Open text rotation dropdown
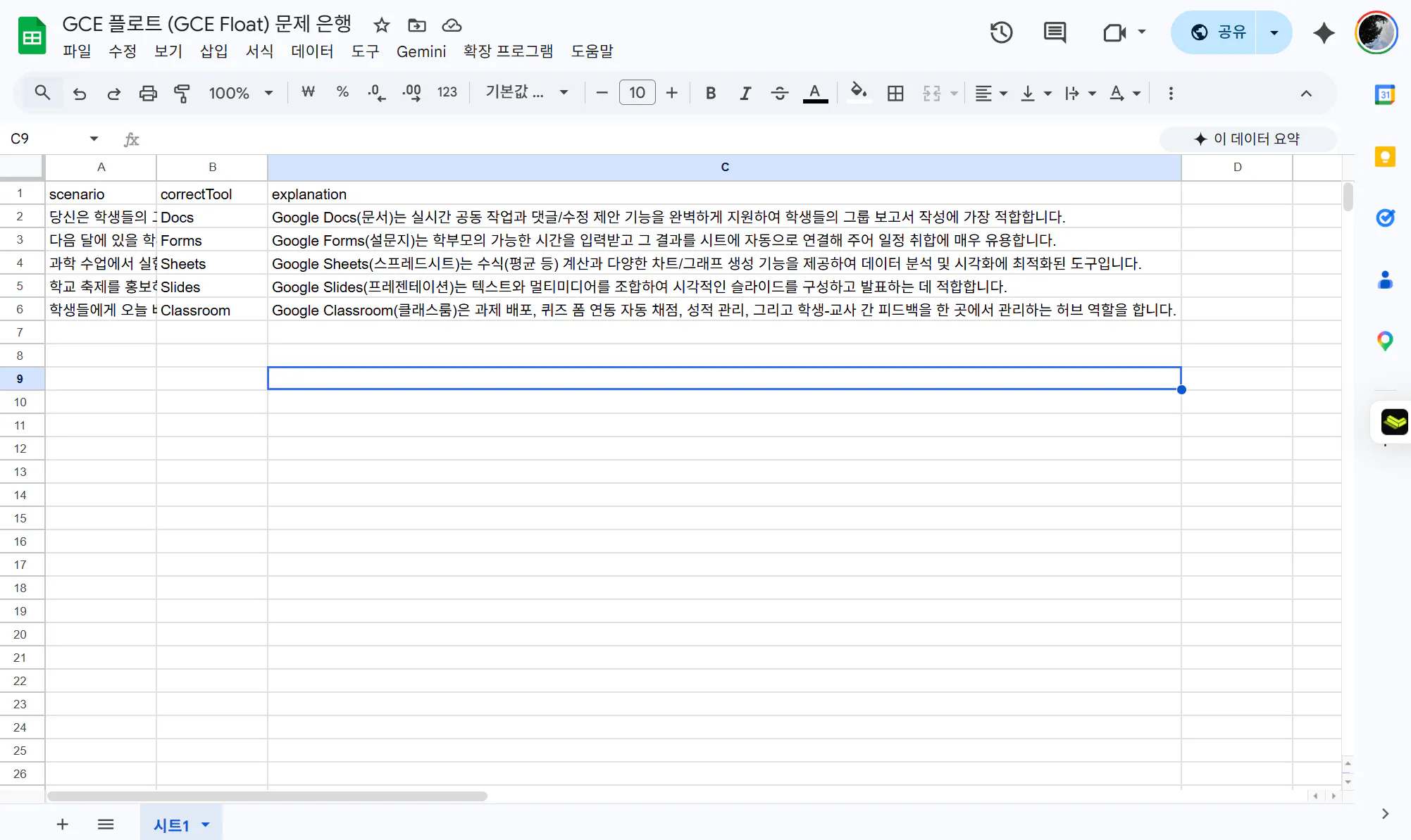This screenshot has height=840, width=1411. (1125, 93)
